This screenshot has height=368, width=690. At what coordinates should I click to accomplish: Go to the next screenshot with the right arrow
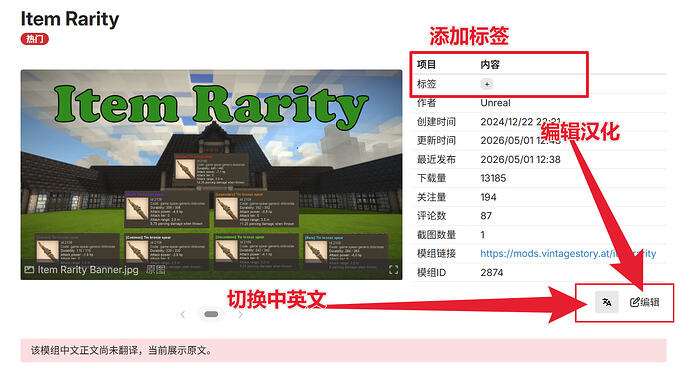click(x=240, y=314)
